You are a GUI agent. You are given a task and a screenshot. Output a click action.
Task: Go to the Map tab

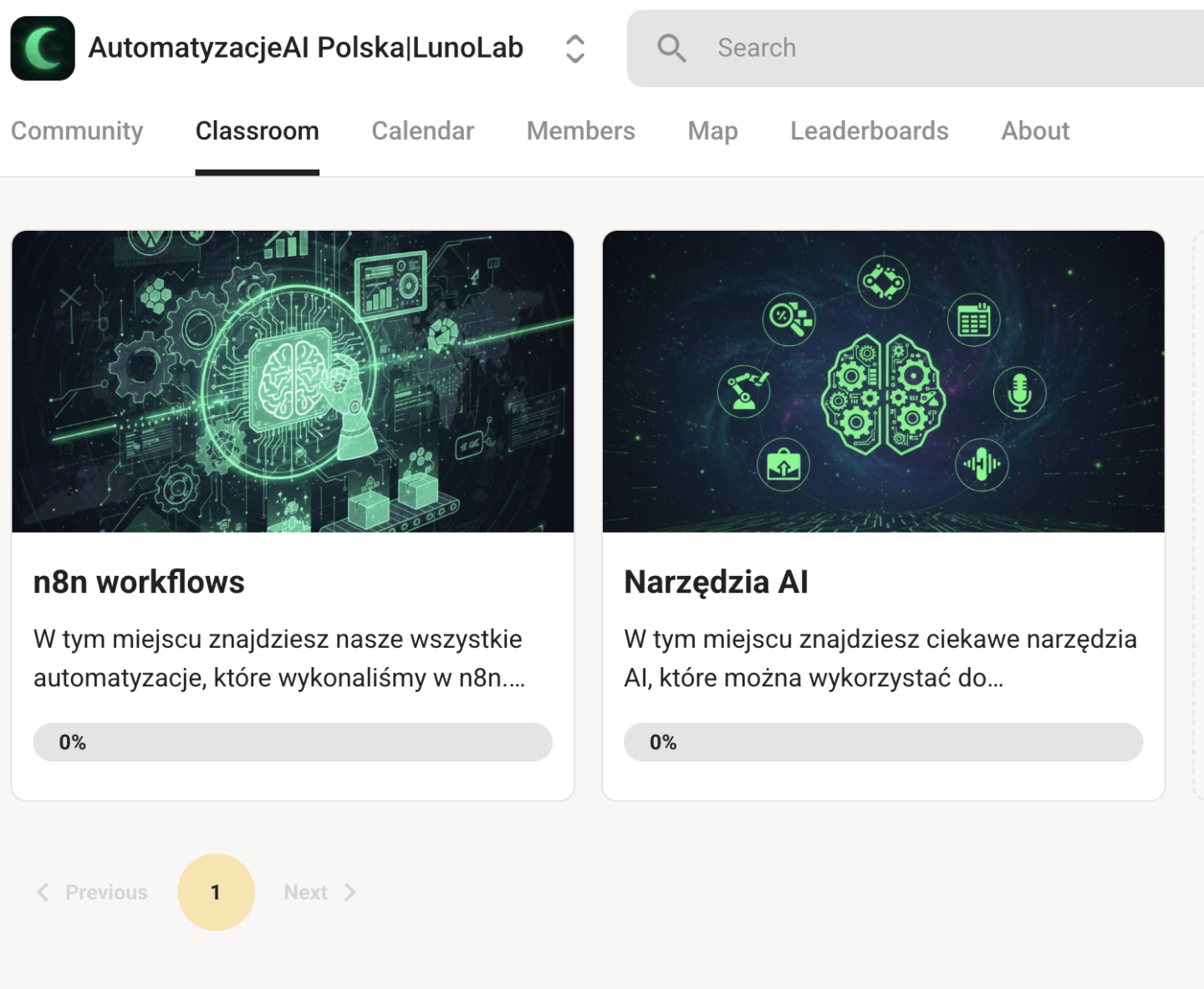pos(712,131)
